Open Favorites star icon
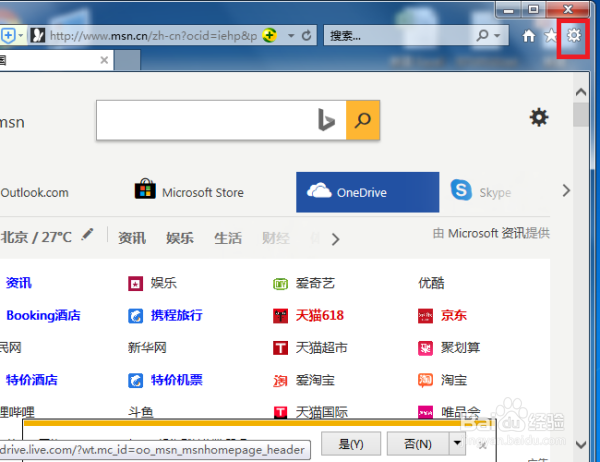This screenshot has height=462, width=600. pyautogui.click(x=551, y=36)
